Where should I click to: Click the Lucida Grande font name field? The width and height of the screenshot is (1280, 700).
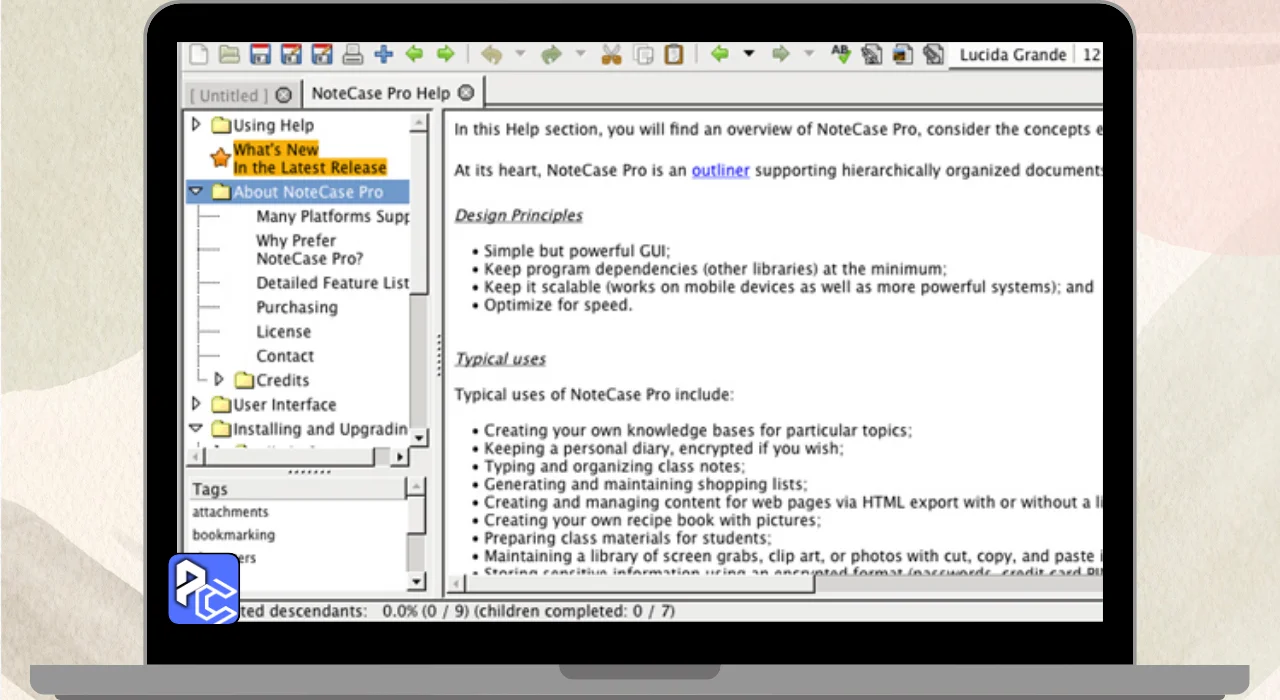coord(1012,55)
